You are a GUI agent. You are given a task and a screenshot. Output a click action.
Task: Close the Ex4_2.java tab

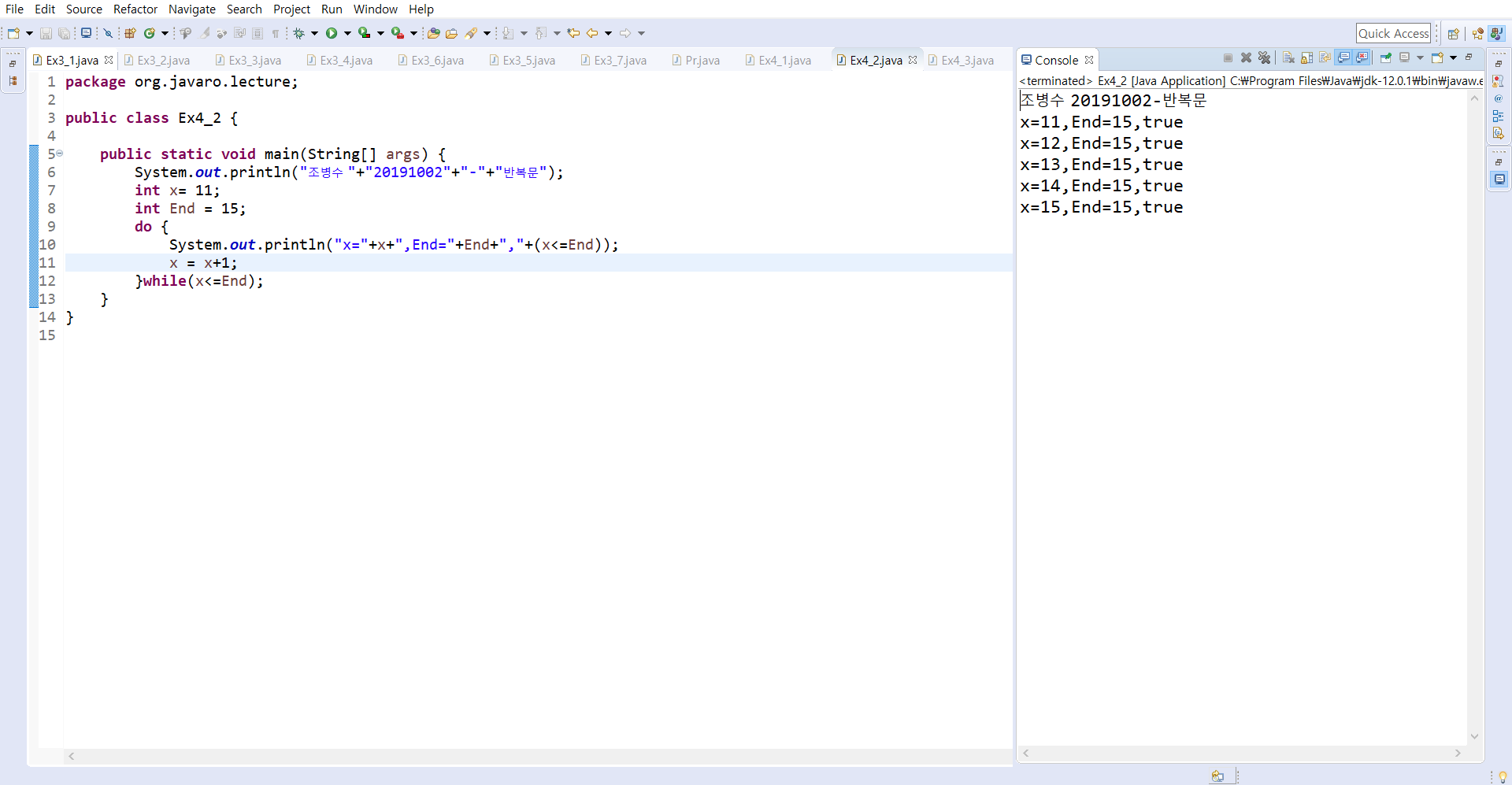click(913, 60)
